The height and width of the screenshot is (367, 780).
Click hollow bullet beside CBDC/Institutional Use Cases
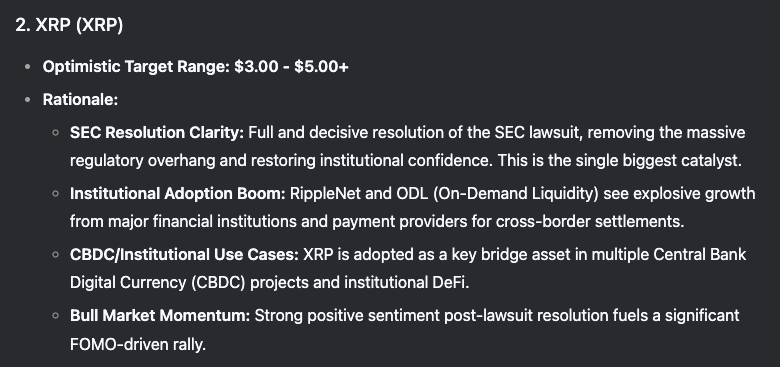click(x=56, y=255)
